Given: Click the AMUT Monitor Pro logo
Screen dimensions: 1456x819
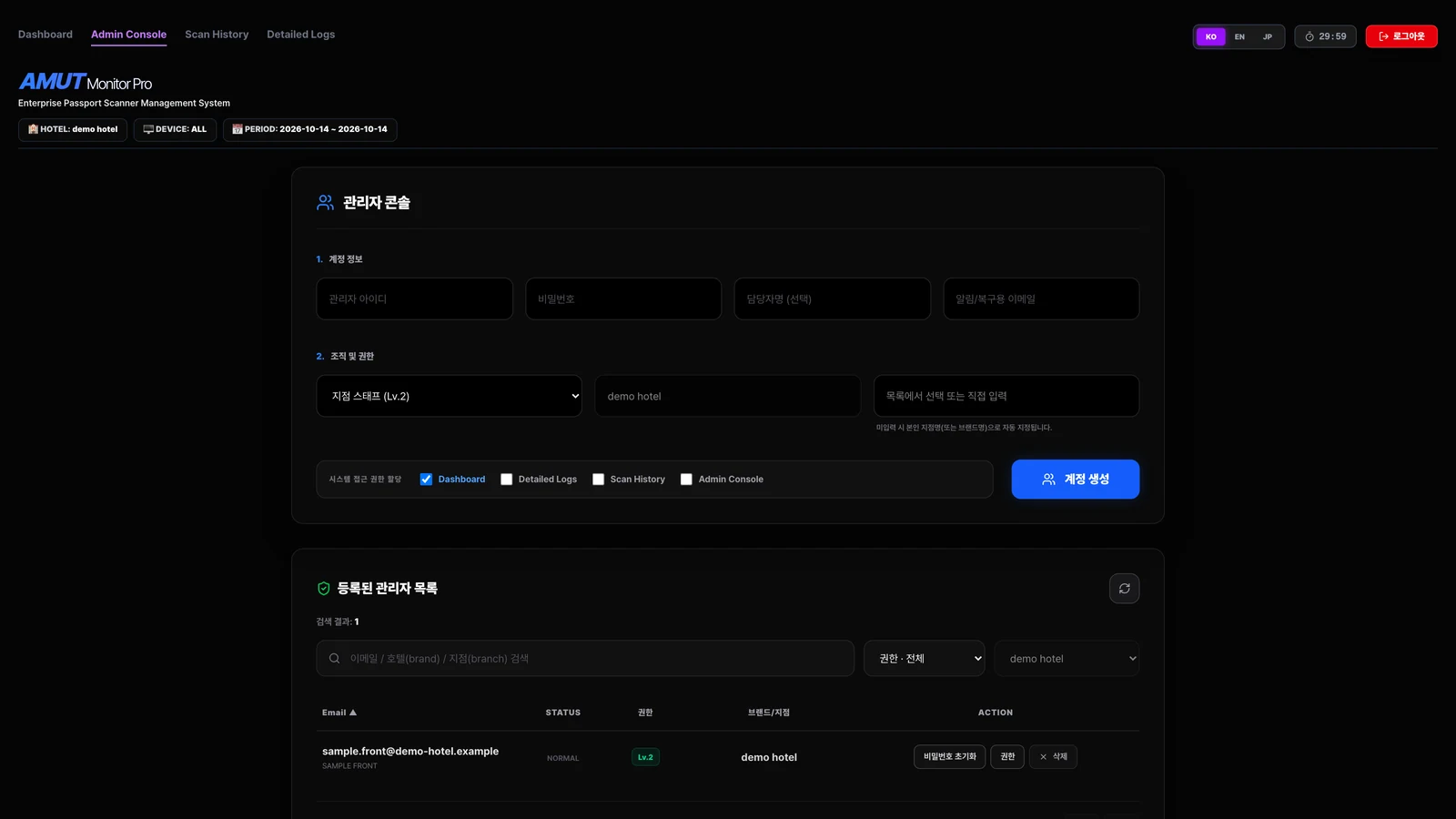Looking at the screenshot, I should [86, 82].
